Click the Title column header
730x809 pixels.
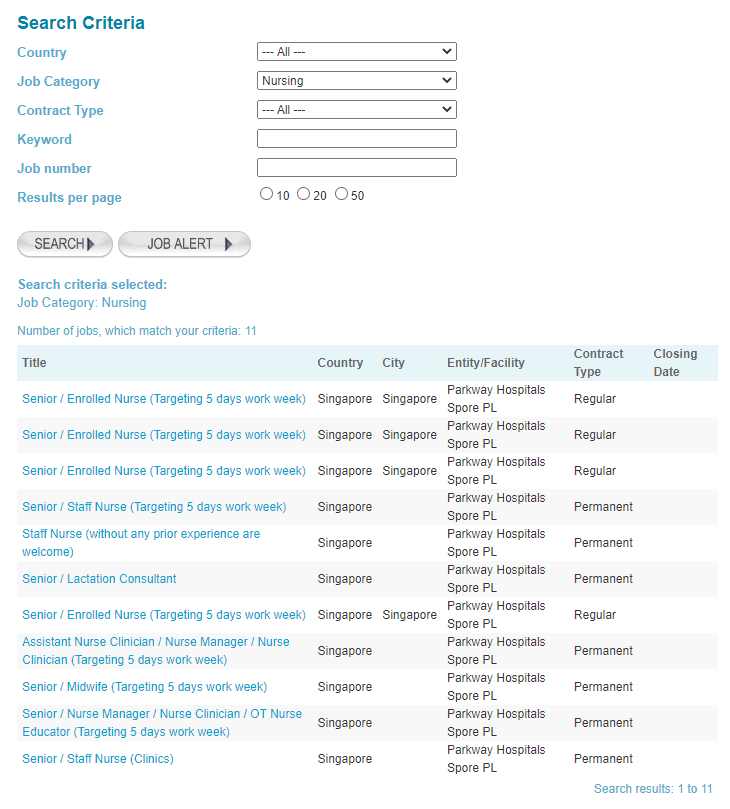(34, 363)
